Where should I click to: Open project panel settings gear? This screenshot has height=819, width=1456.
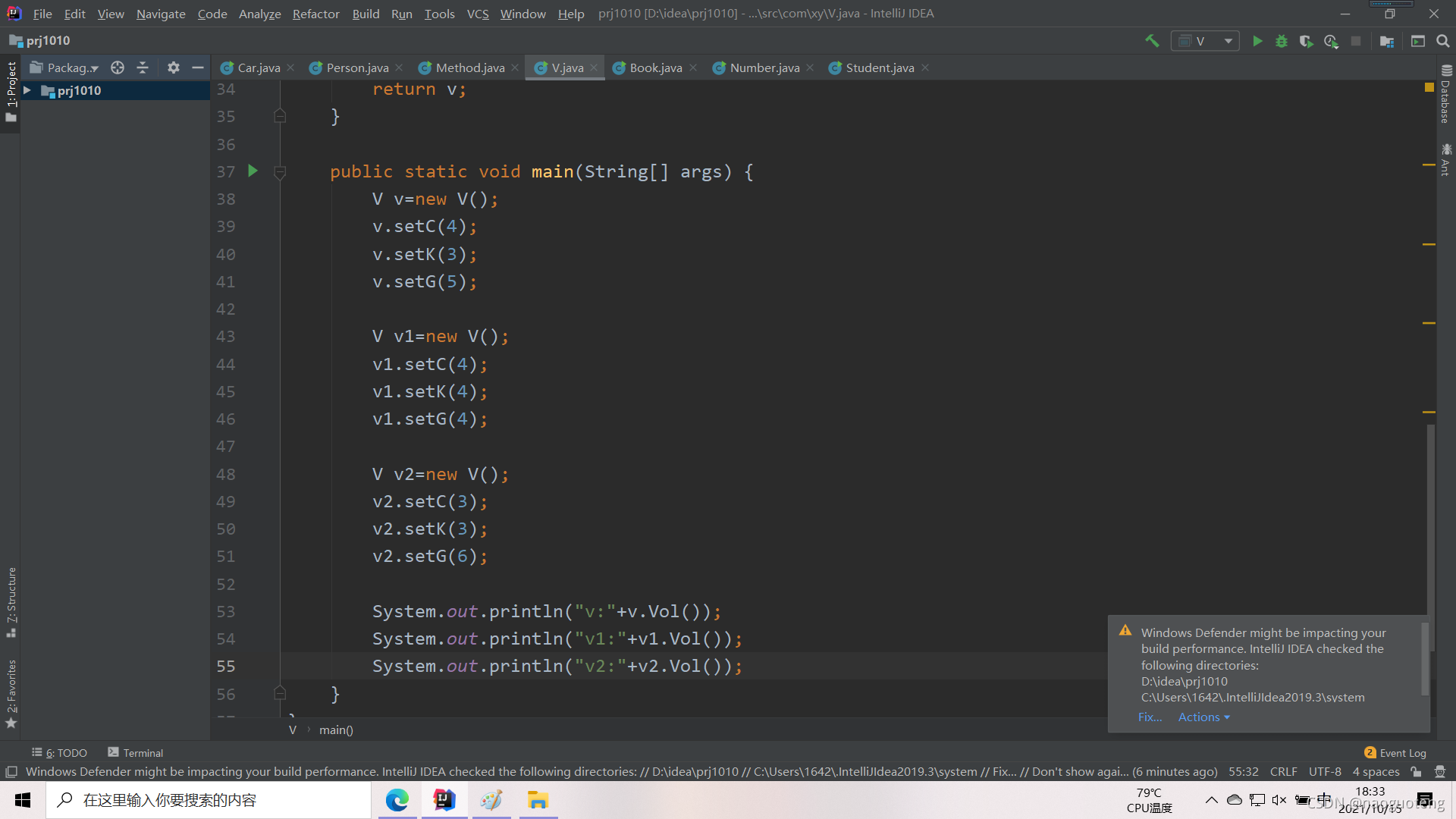[174, 67]
